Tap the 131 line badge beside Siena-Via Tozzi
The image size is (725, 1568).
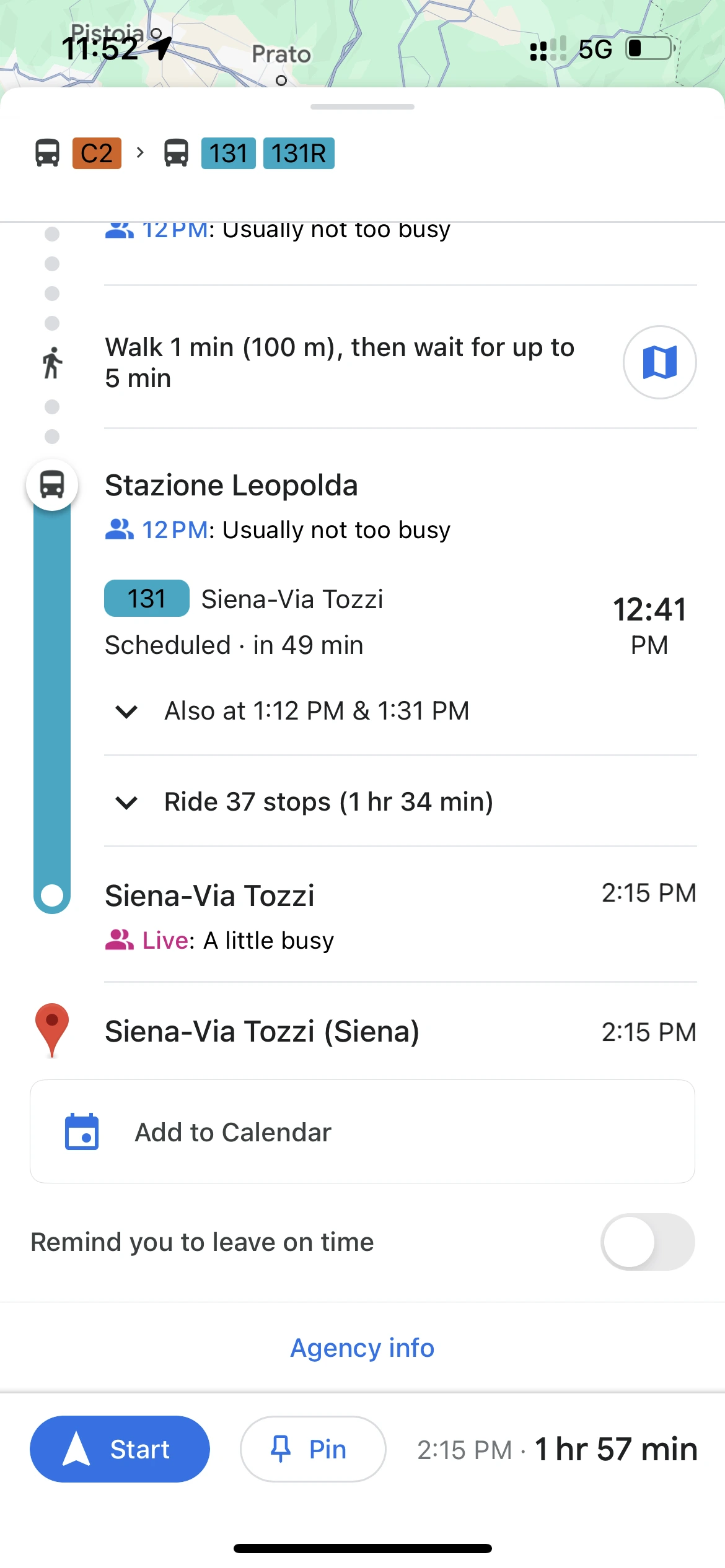click(x=146, y=599)
